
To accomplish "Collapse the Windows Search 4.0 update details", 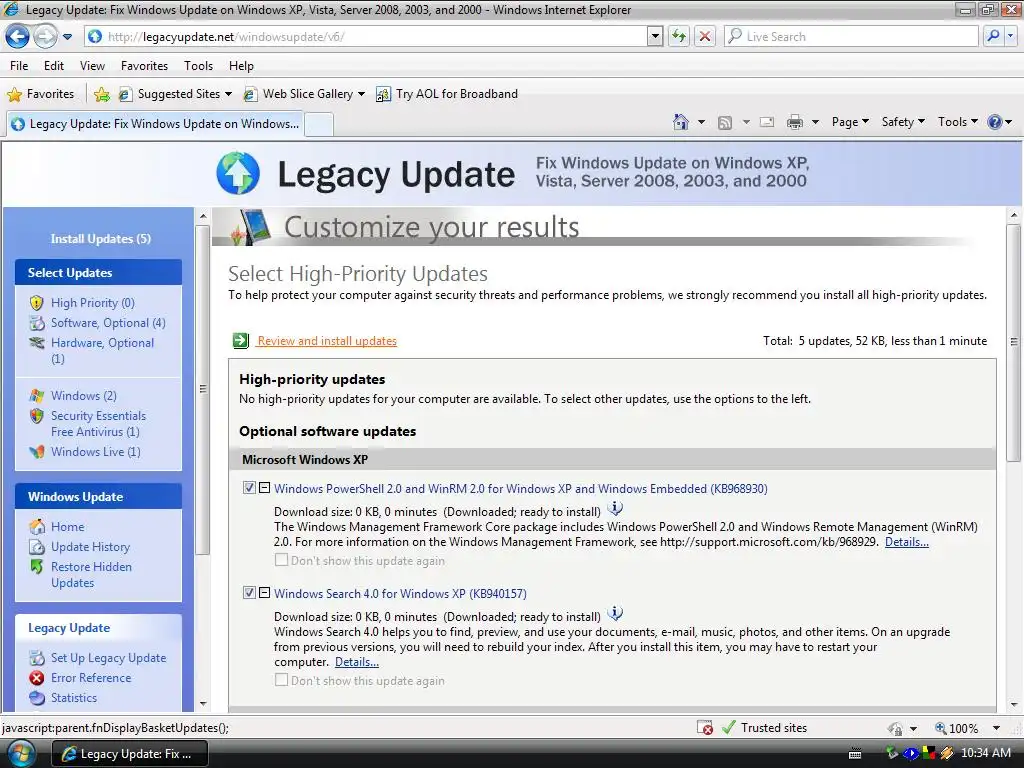I will point(264,593).
